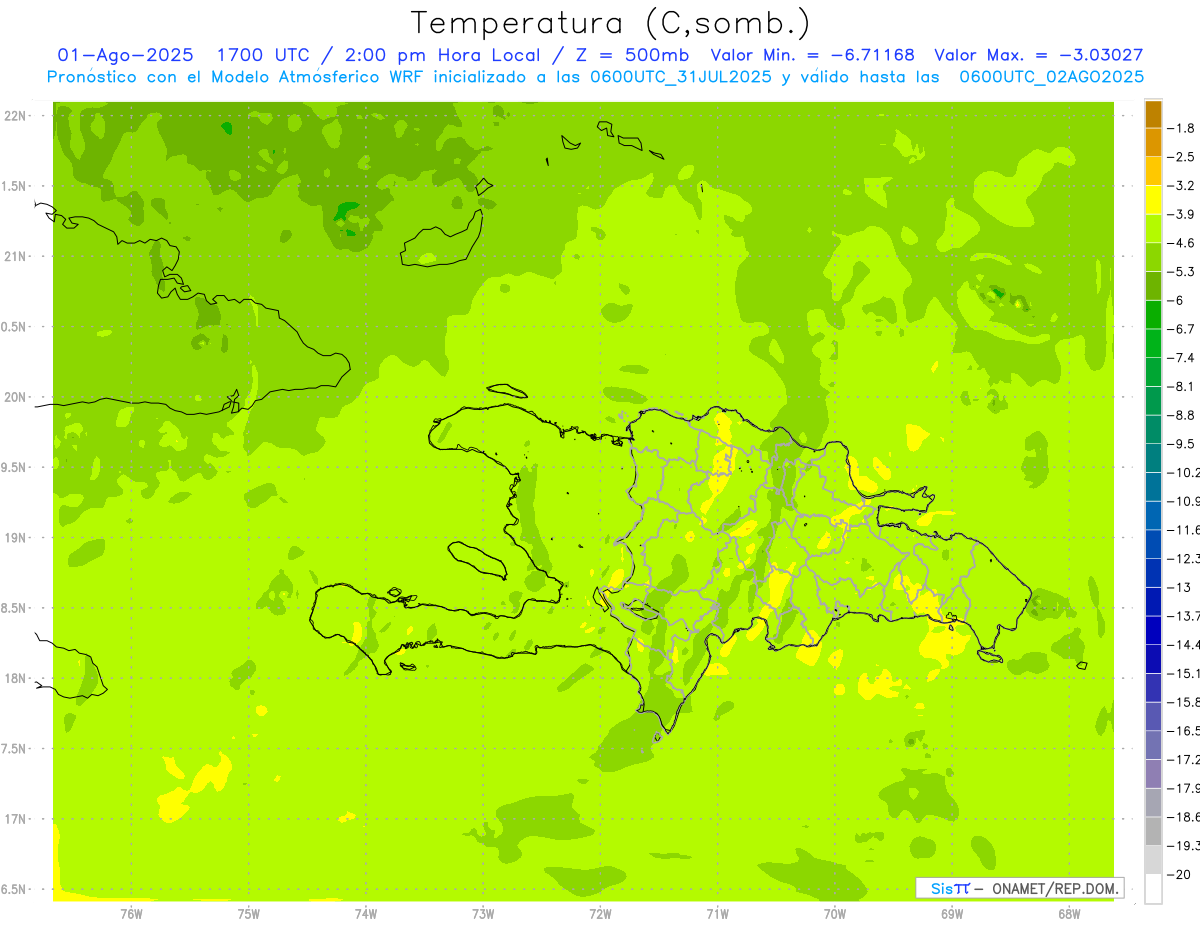Pick the yellow swatch between -3.2 and -3.9

click(1154, 200)
